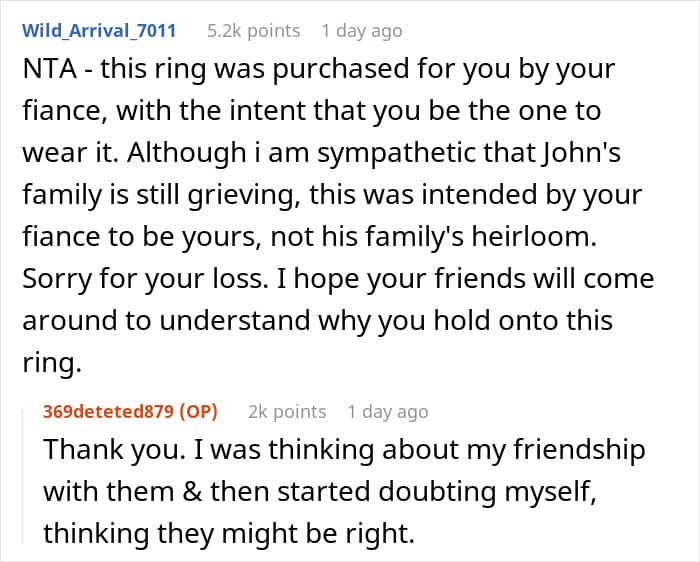Click 'Thank you.' at start of OP reply
The height and width of the screenshot is (562, 700).
click(115, 449)
